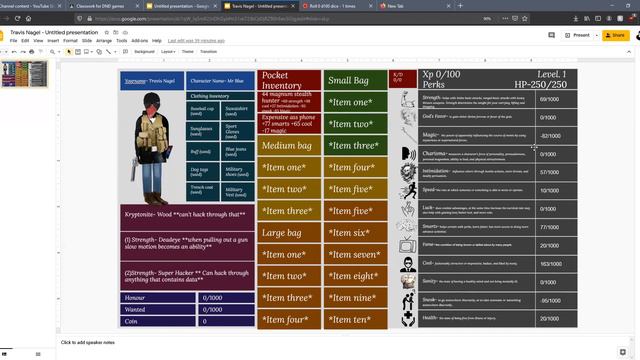Image resolution: width=640 pixels, height=360 pixels.
Task: Open Firefox downloads icon
Action: pyautogui.click(x=576, y=18)
